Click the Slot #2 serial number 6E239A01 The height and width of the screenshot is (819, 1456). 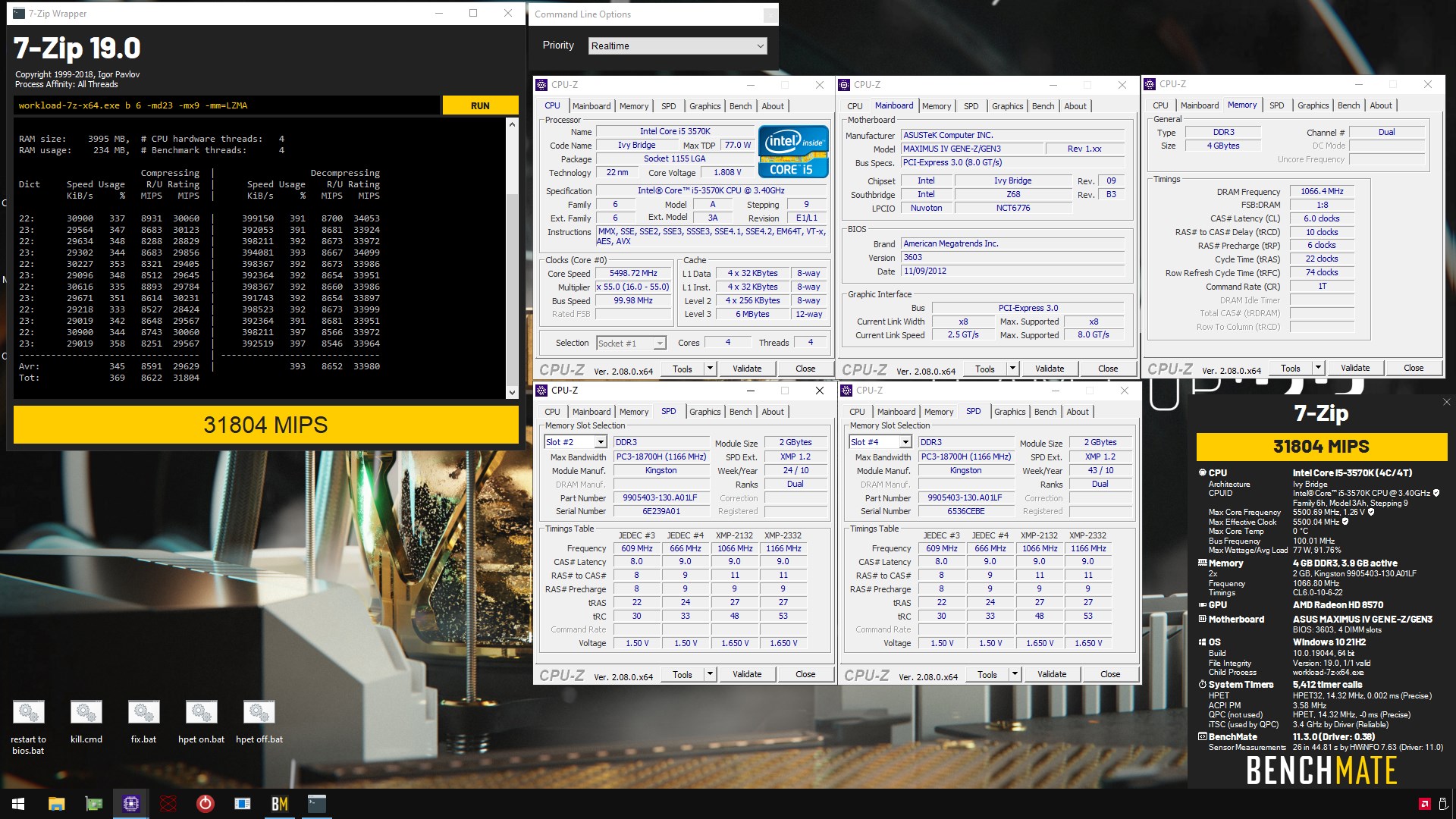point(661,512)
